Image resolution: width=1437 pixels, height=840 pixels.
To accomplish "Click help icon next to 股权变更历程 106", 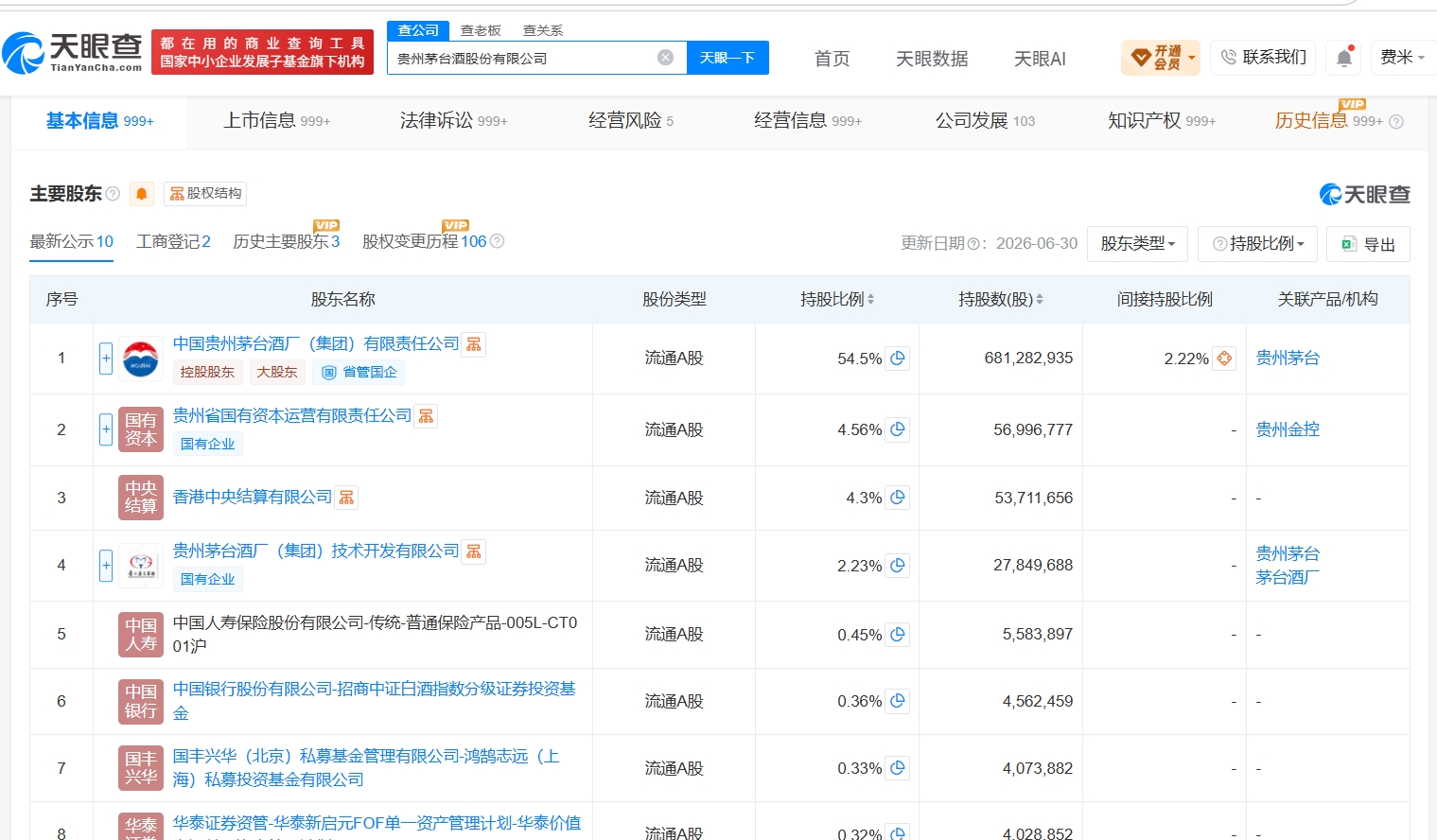I will pyautogui.click(x=498, y=241).
